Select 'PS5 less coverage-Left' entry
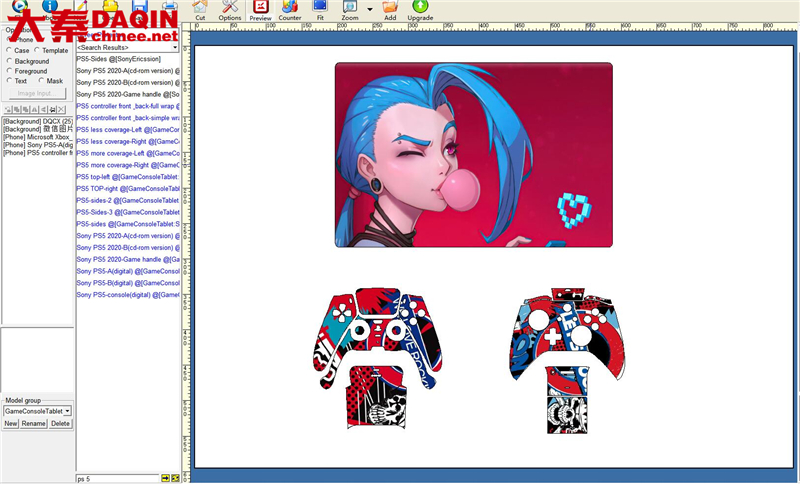This screenshot has height=484, width=800. (x=128, y=130)
